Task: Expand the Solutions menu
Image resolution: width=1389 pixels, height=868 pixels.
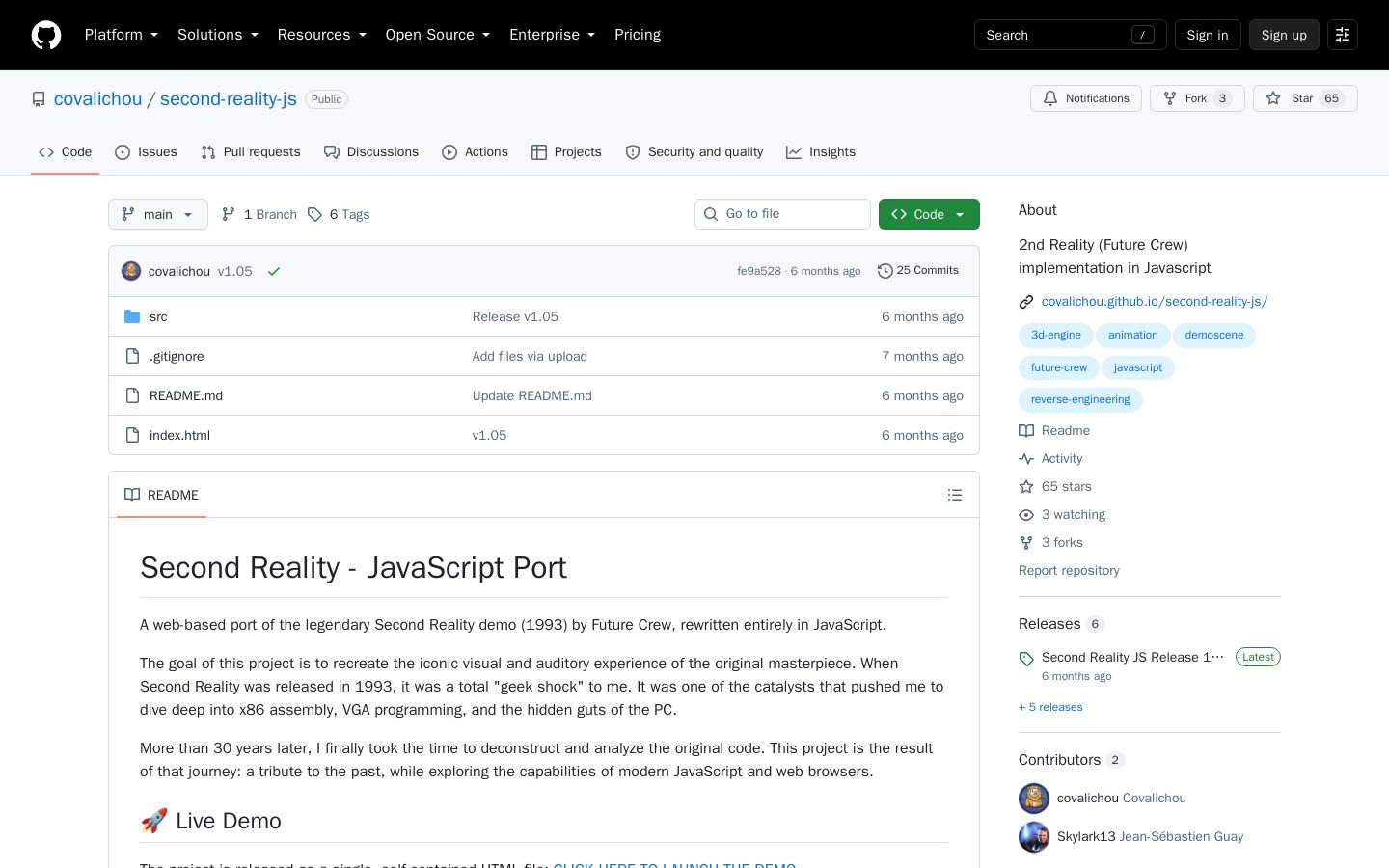Action: [218, 35]
